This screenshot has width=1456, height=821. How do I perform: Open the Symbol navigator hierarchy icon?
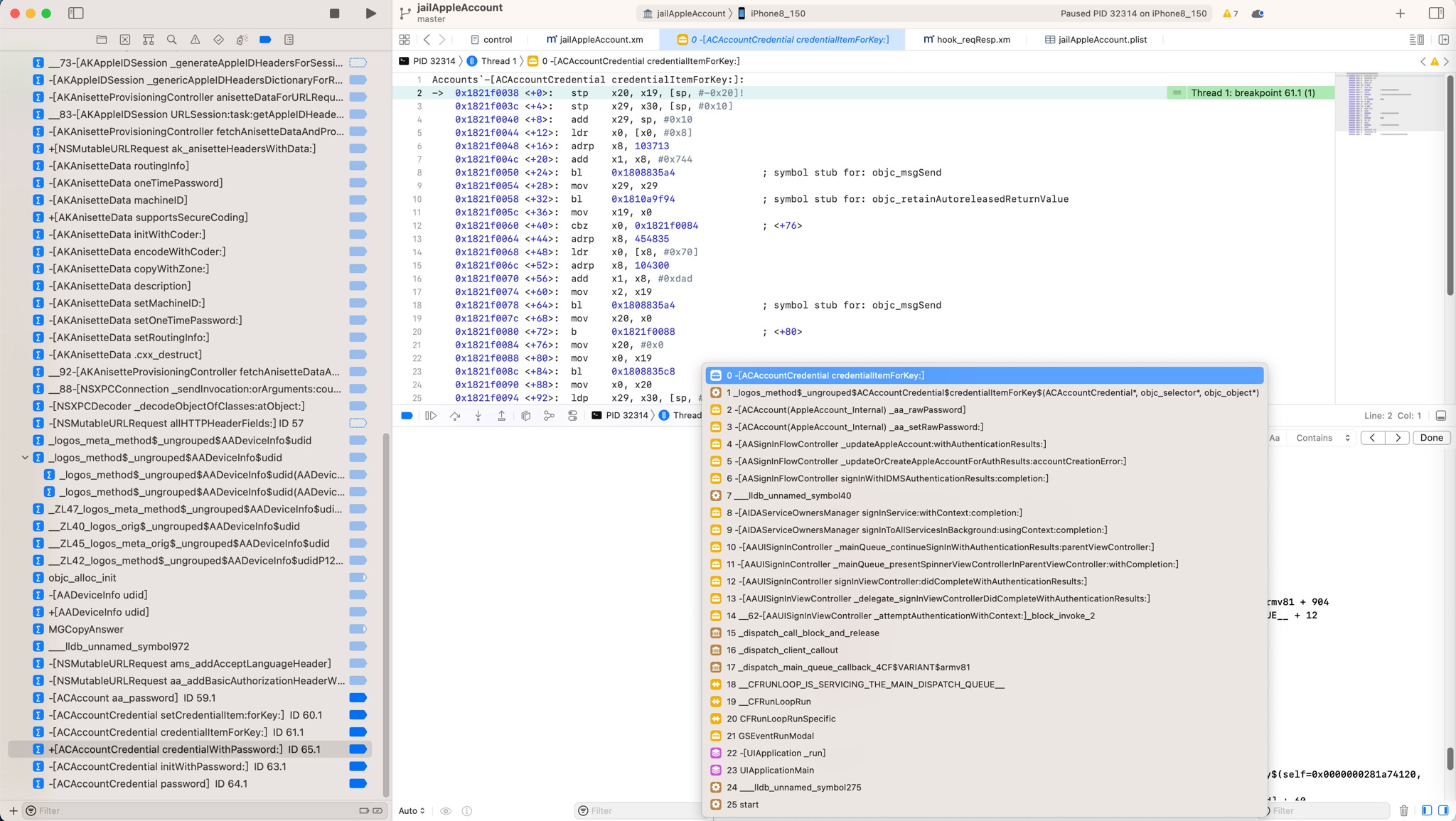pyautogui.click(x=149, y=40)
